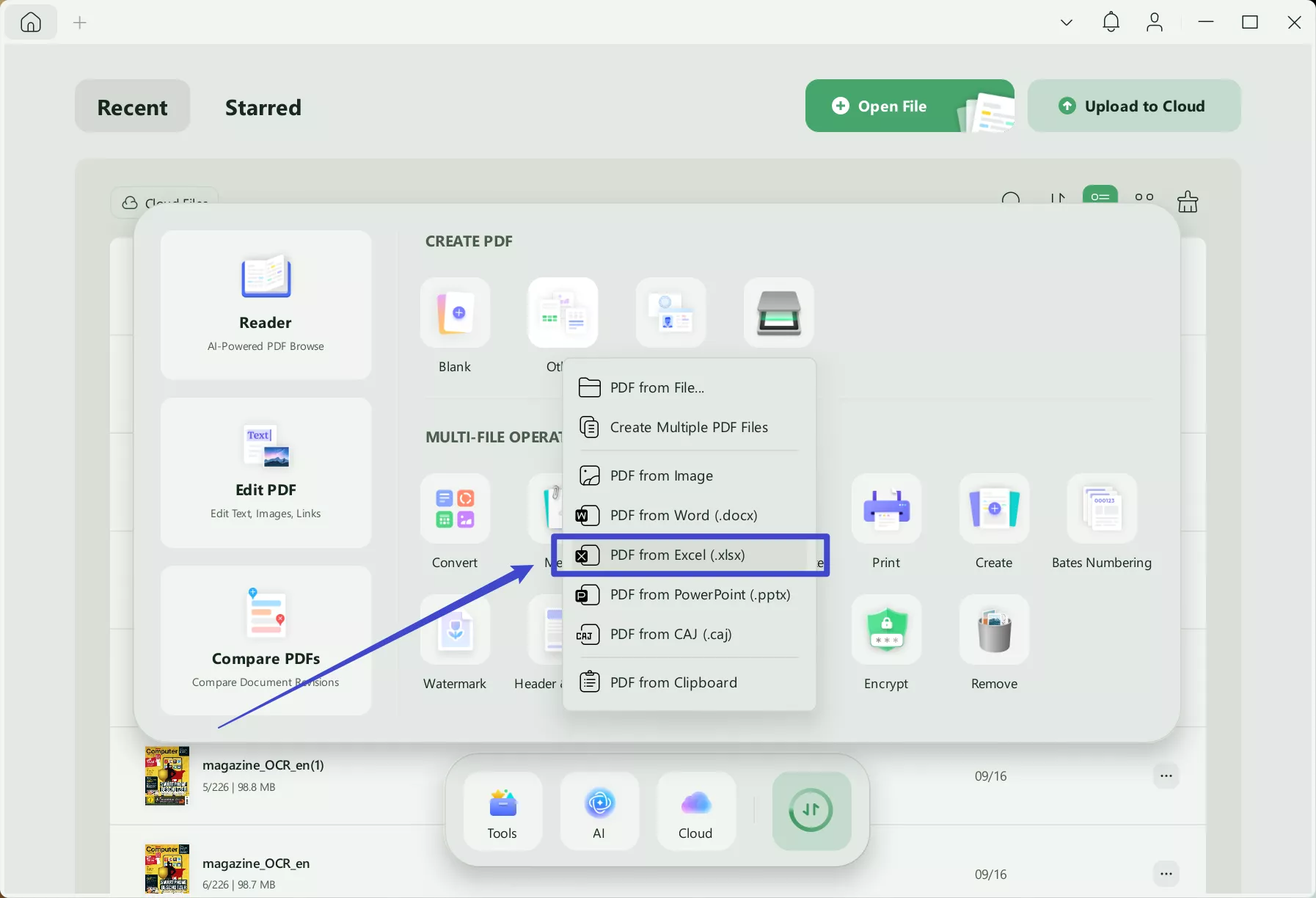Expand the top window dropdown arrow

(1065, 22)
